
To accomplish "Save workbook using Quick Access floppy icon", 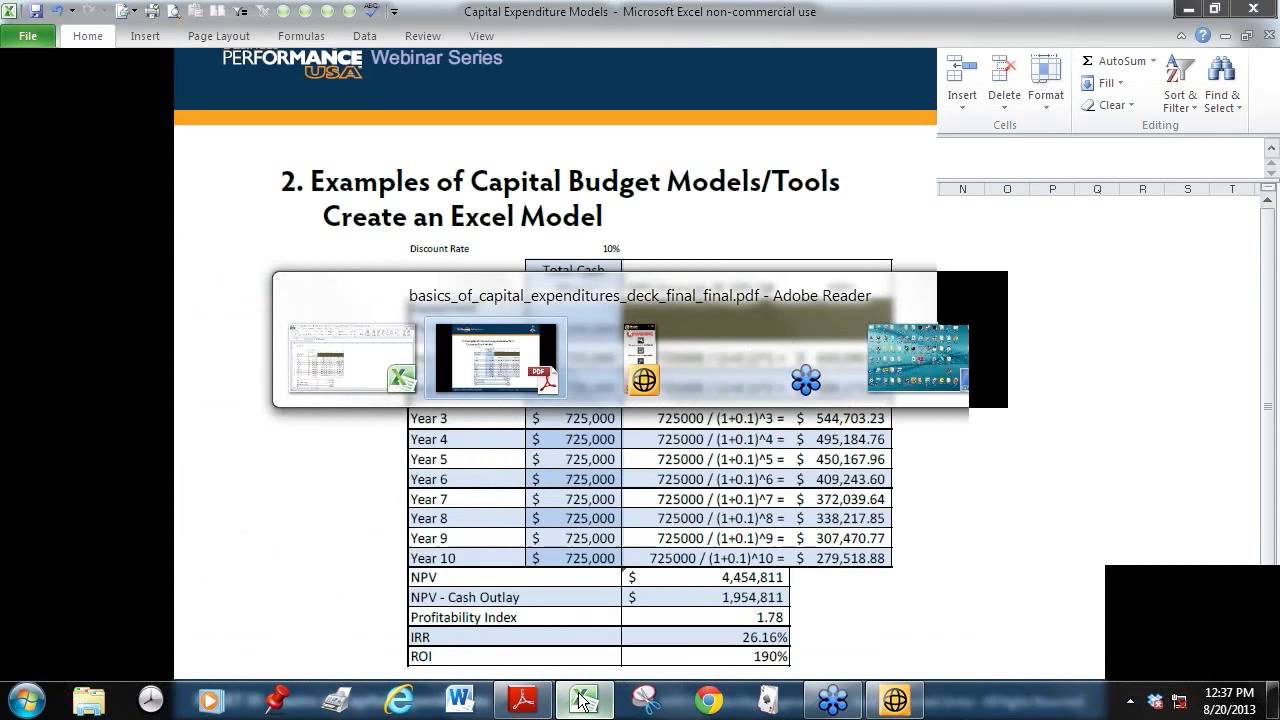I will click(x=36, y=11).
